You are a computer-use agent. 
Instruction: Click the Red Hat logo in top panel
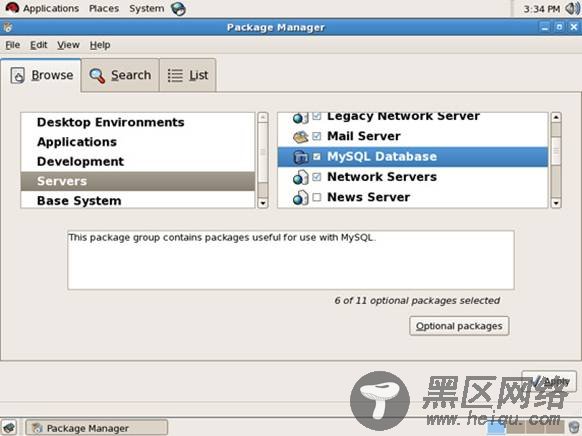pyautogui.click(x=12, y=8)
